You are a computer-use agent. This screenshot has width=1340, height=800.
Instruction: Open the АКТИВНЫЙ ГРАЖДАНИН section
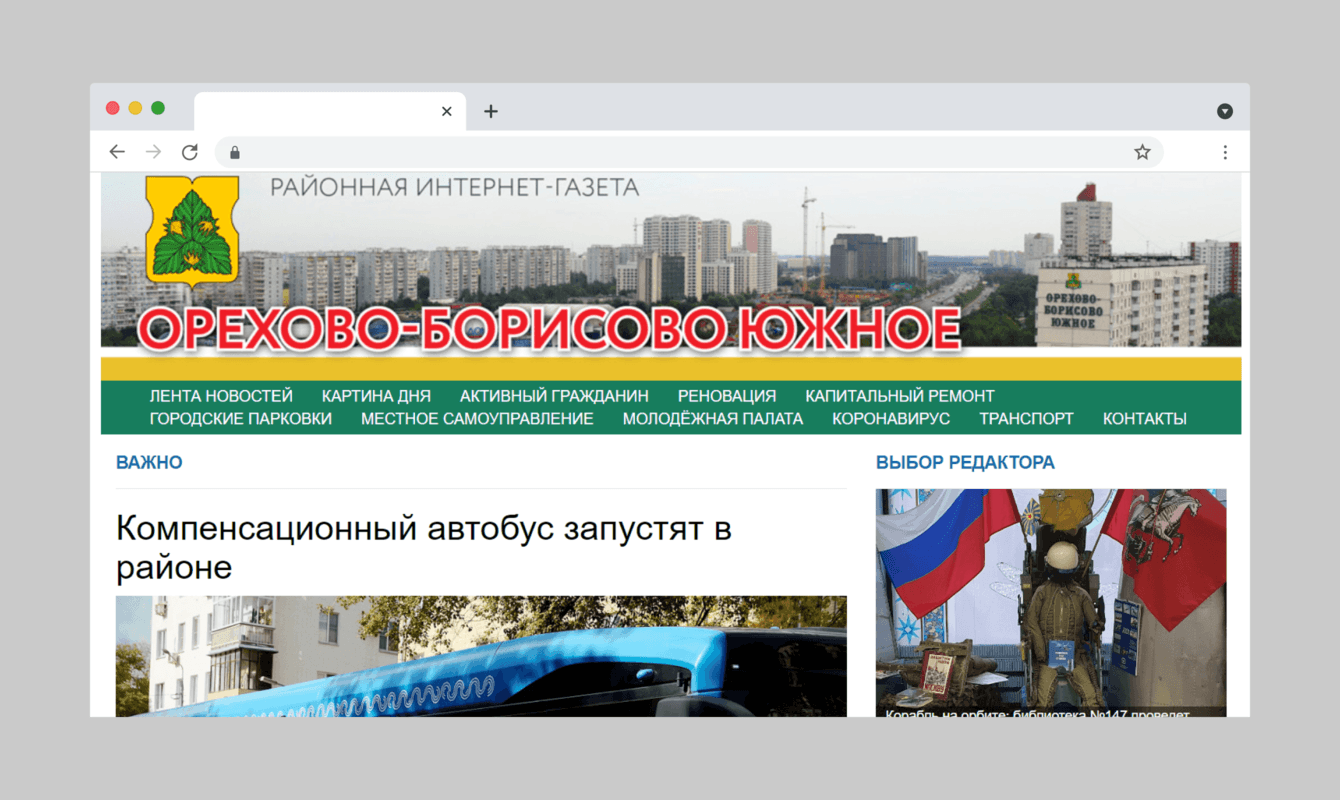[x=553, y=395]
